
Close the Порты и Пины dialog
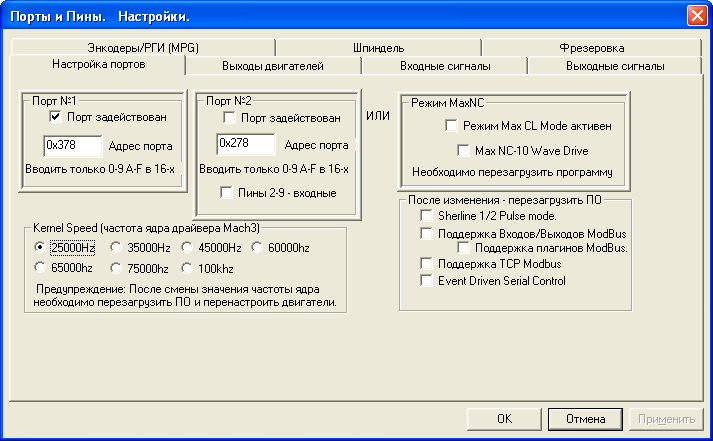(696, 16)
